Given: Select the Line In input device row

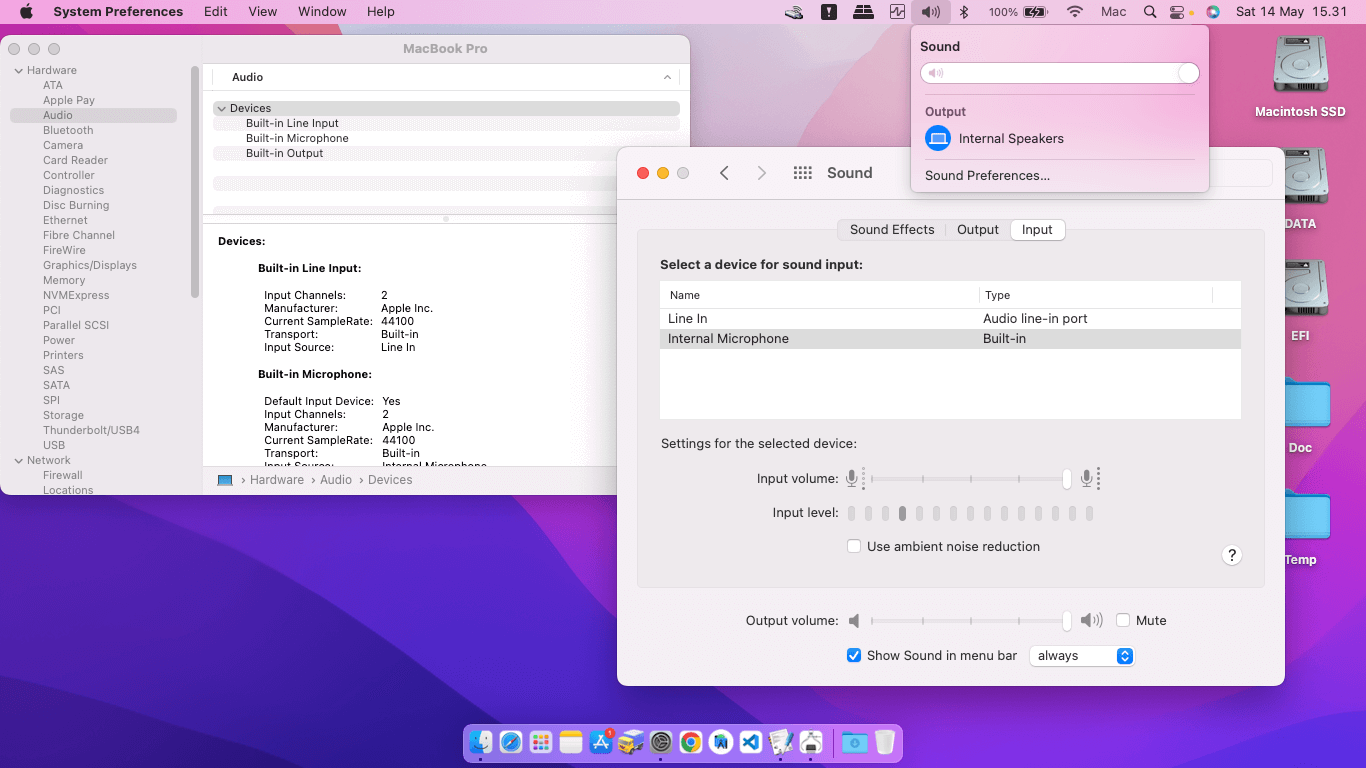Looking at the screenshot, I should click(950, 319).
